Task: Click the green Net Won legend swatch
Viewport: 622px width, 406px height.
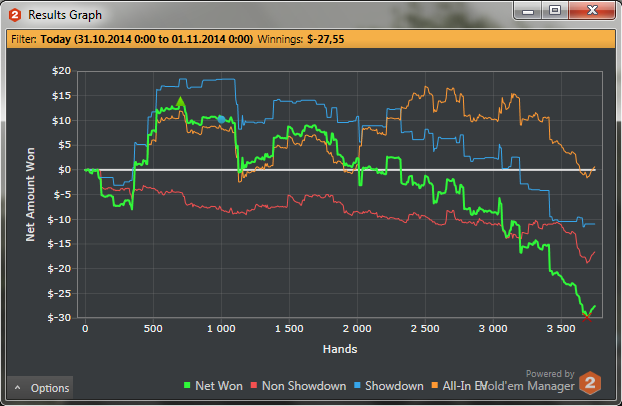Action: pos(187,385)
